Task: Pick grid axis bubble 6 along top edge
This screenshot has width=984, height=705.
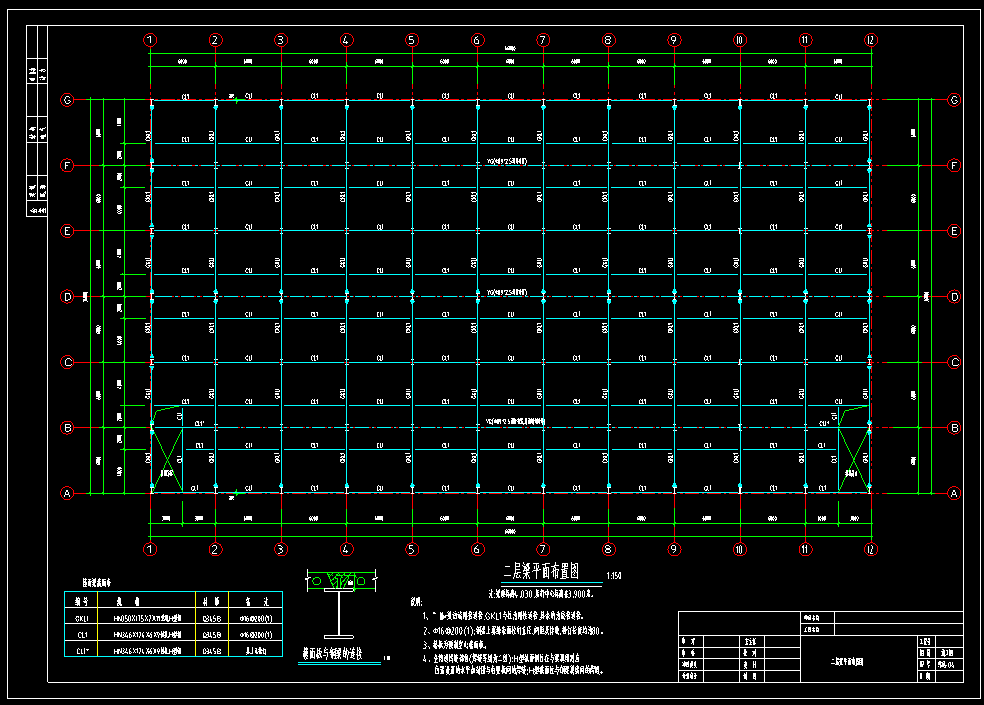Action: pyautogui.click(x=477, y=40)
